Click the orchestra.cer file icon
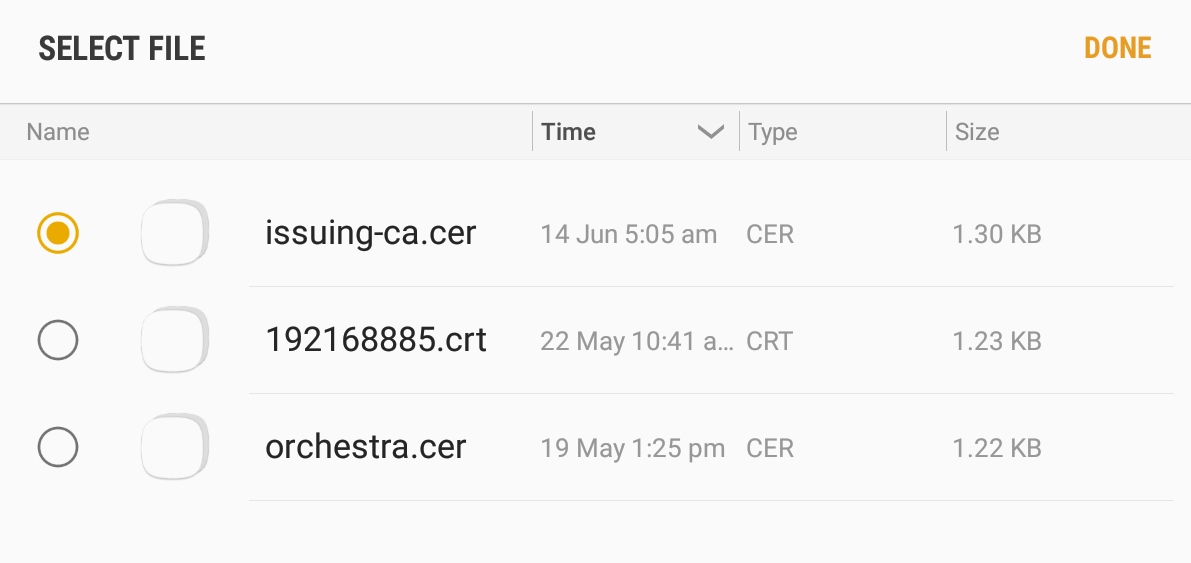This screenshot has width=1191, height=563. [175, 447]
